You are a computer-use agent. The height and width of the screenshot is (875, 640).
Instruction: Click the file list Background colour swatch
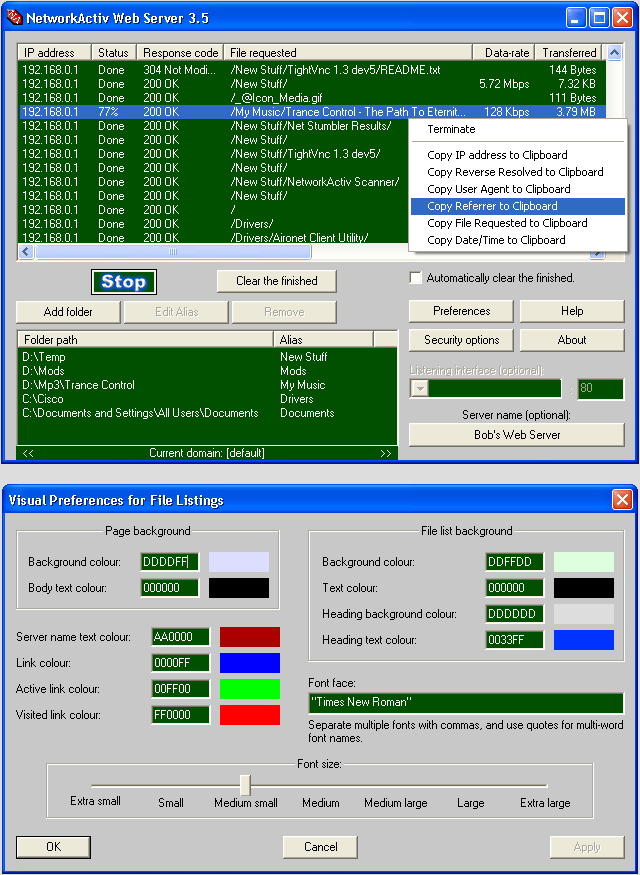584,562
